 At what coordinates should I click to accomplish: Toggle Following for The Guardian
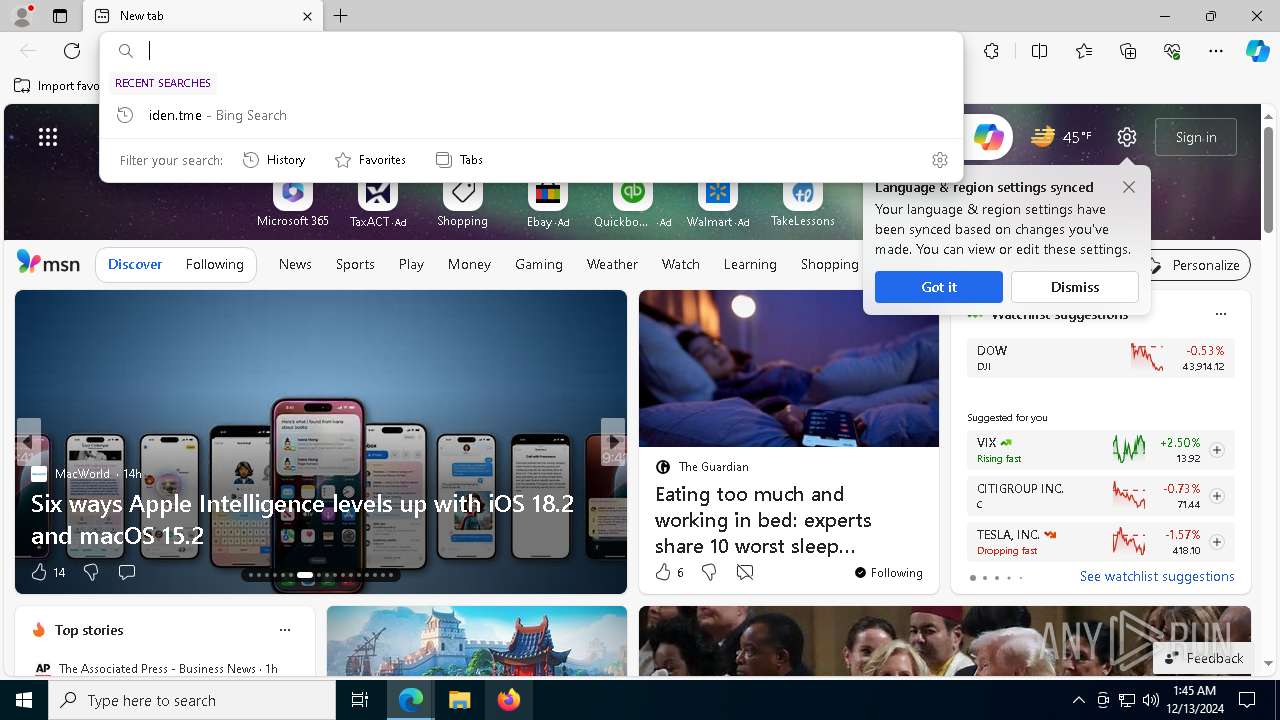pos(888,573)
